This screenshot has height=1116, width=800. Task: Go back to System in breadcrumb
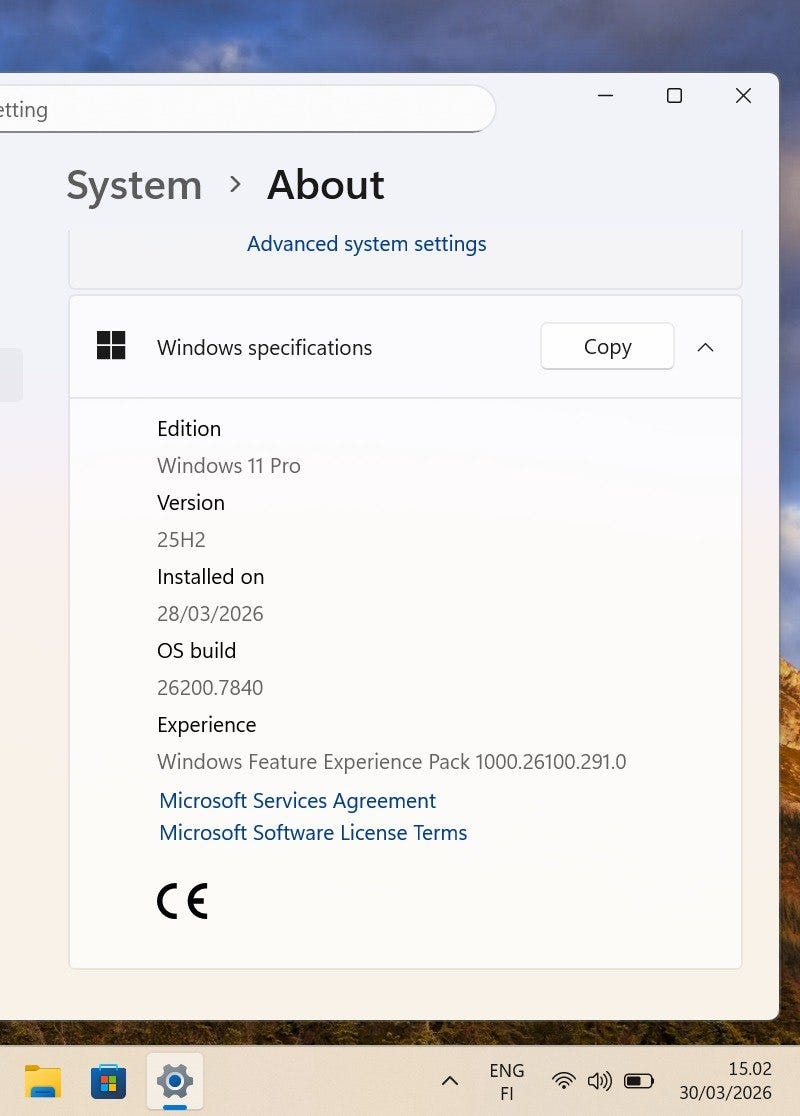tap(134, 185)
